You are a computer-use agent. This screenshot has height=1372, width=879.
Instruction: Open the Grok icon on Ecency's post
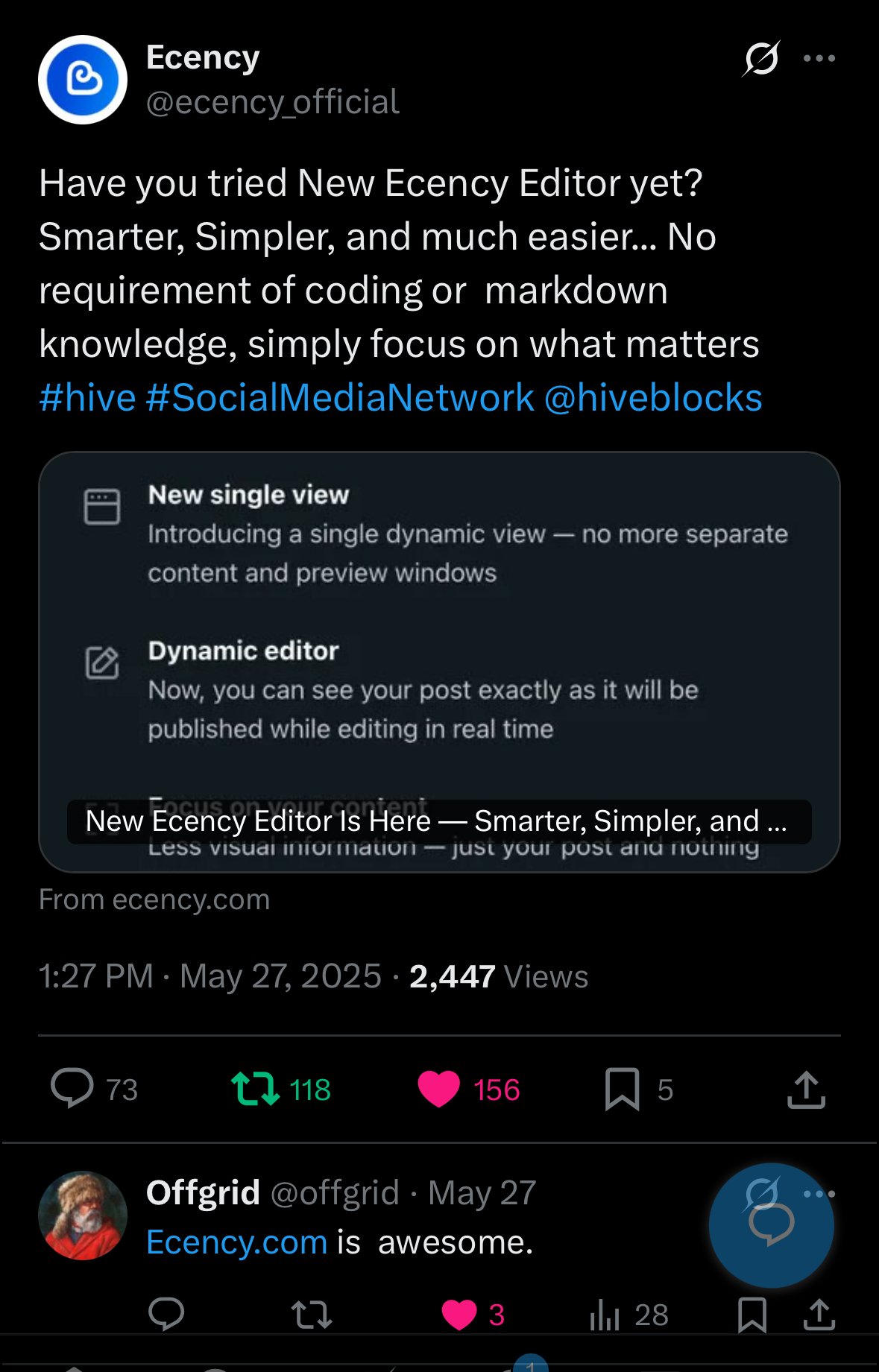(x=761, y=58)
